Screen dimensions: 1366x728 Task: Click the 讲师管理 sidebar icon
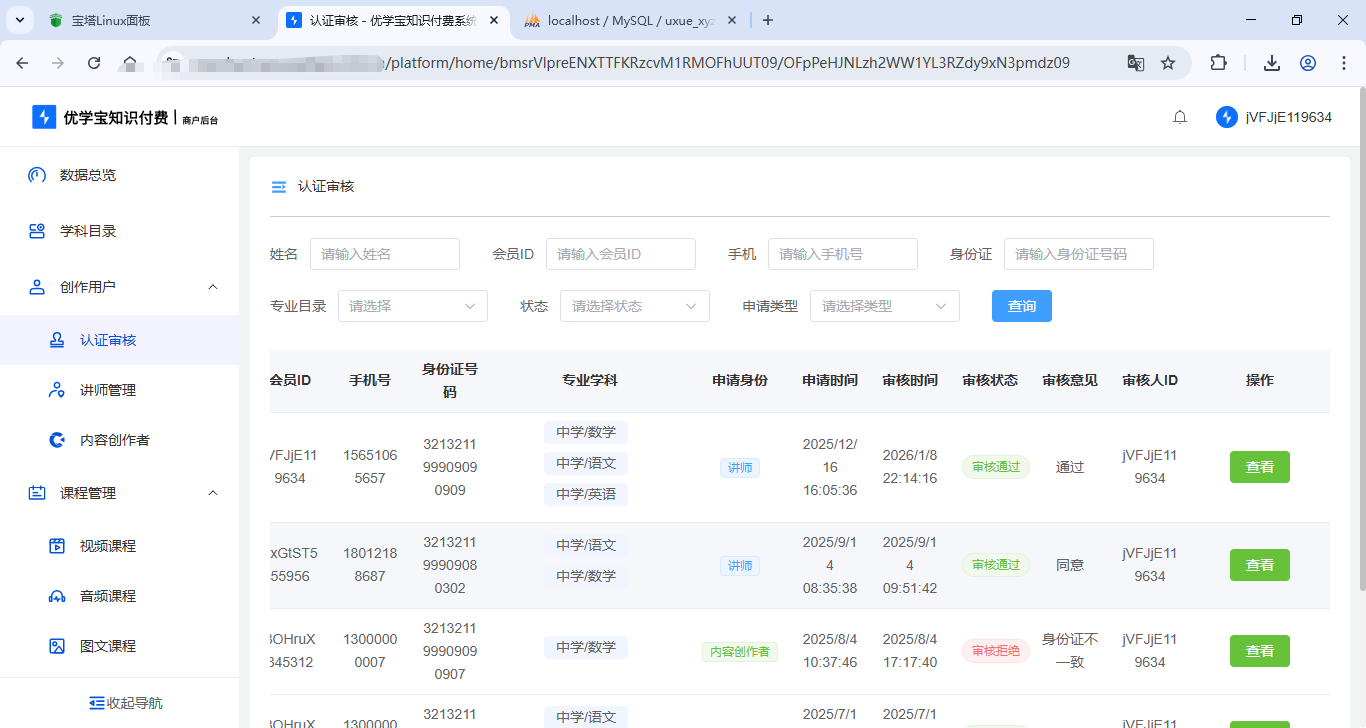point(57,390)
